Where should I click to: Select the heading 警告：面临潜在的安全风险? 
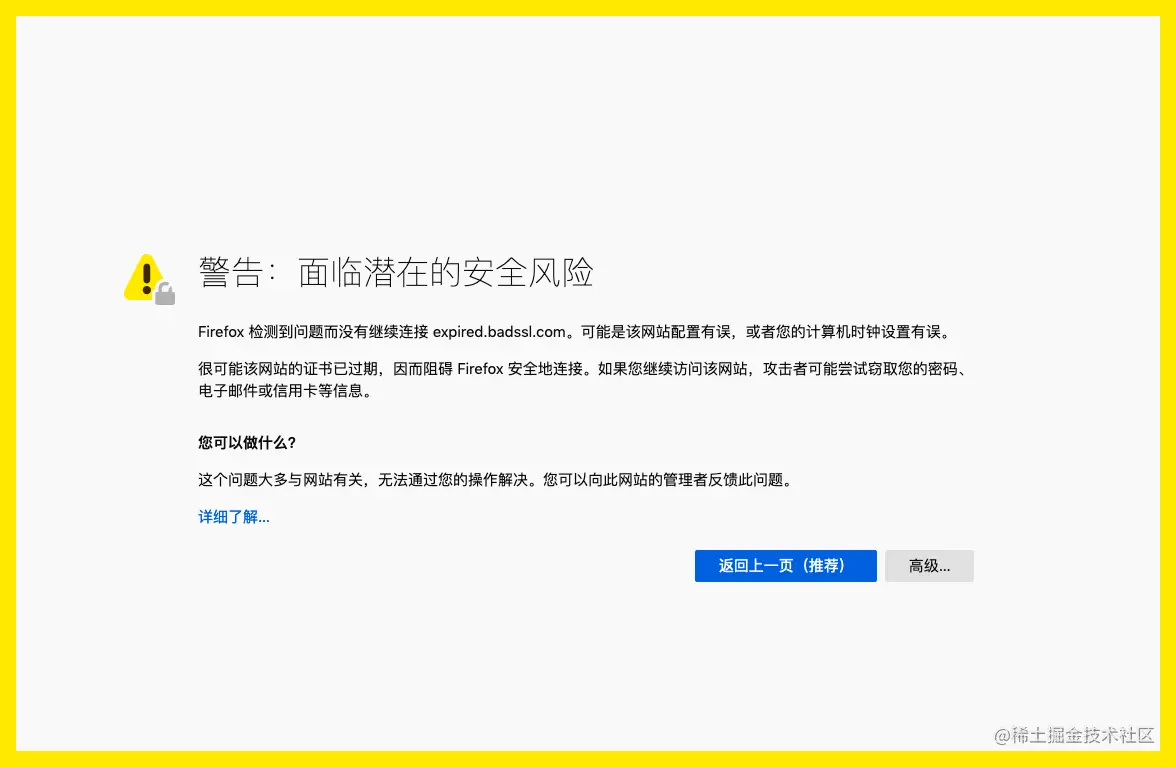[x=396, y=272]
